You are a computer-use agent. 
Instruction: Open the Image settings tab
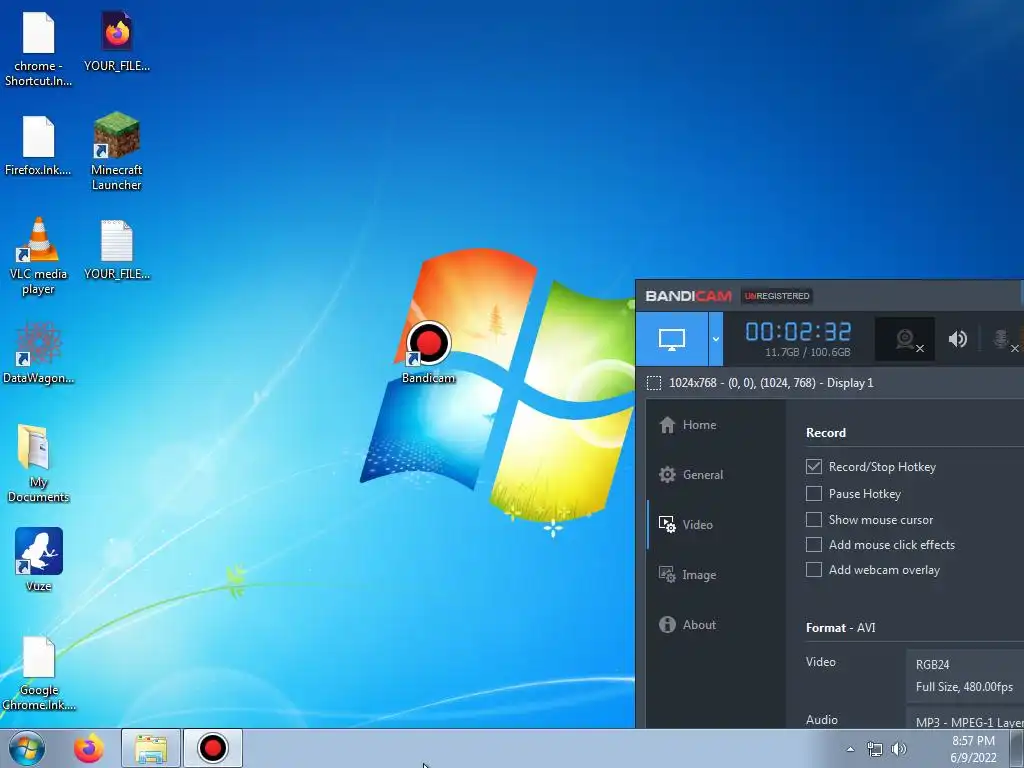point(688,575)
